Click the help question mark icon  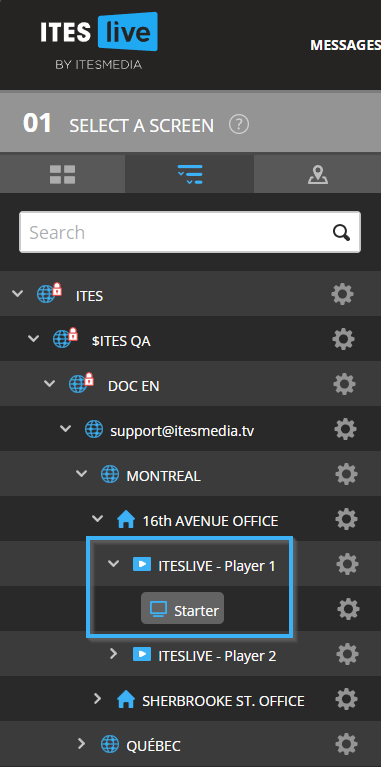(239, 125)
